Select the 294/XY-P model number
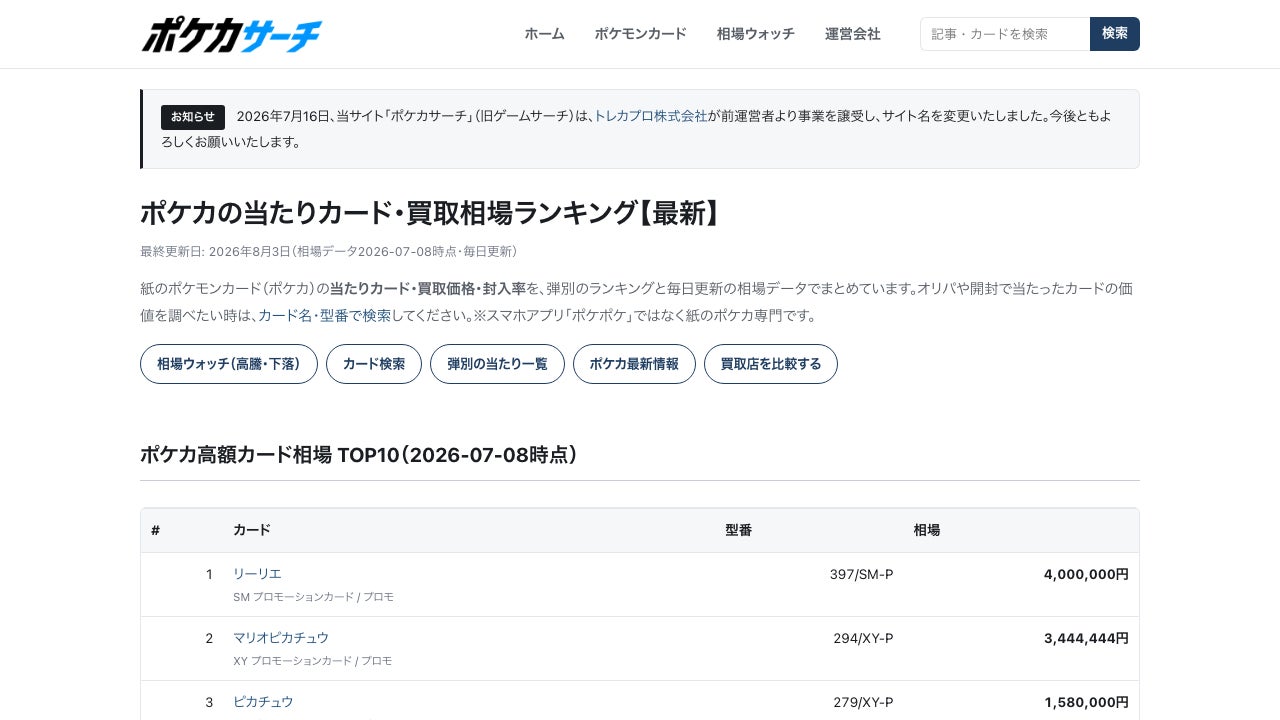This screenshot has width=1280, height=720. 862,638
